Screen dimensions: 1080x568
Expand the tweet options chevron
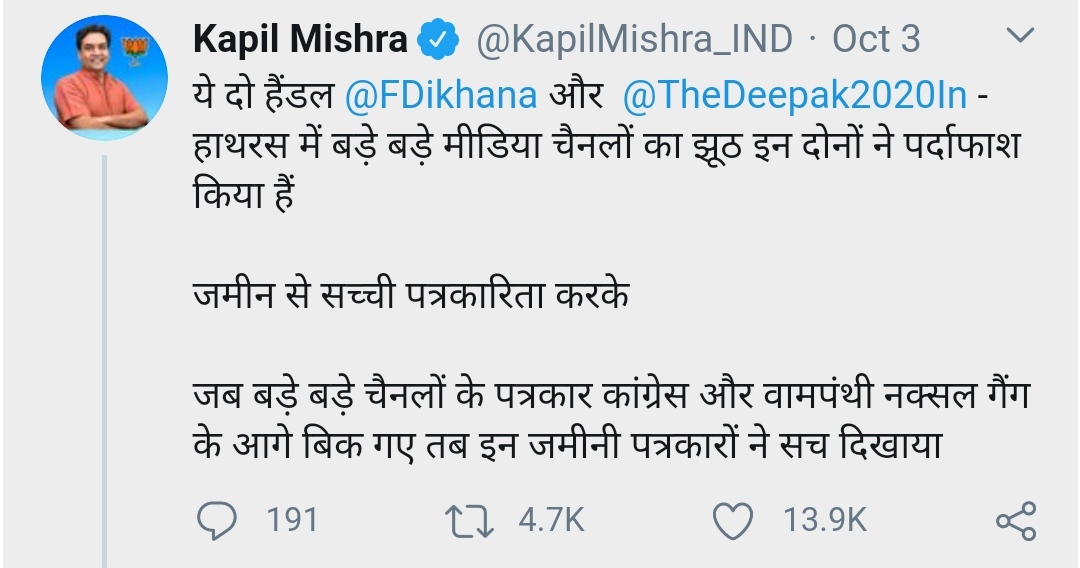(1020, 38)
